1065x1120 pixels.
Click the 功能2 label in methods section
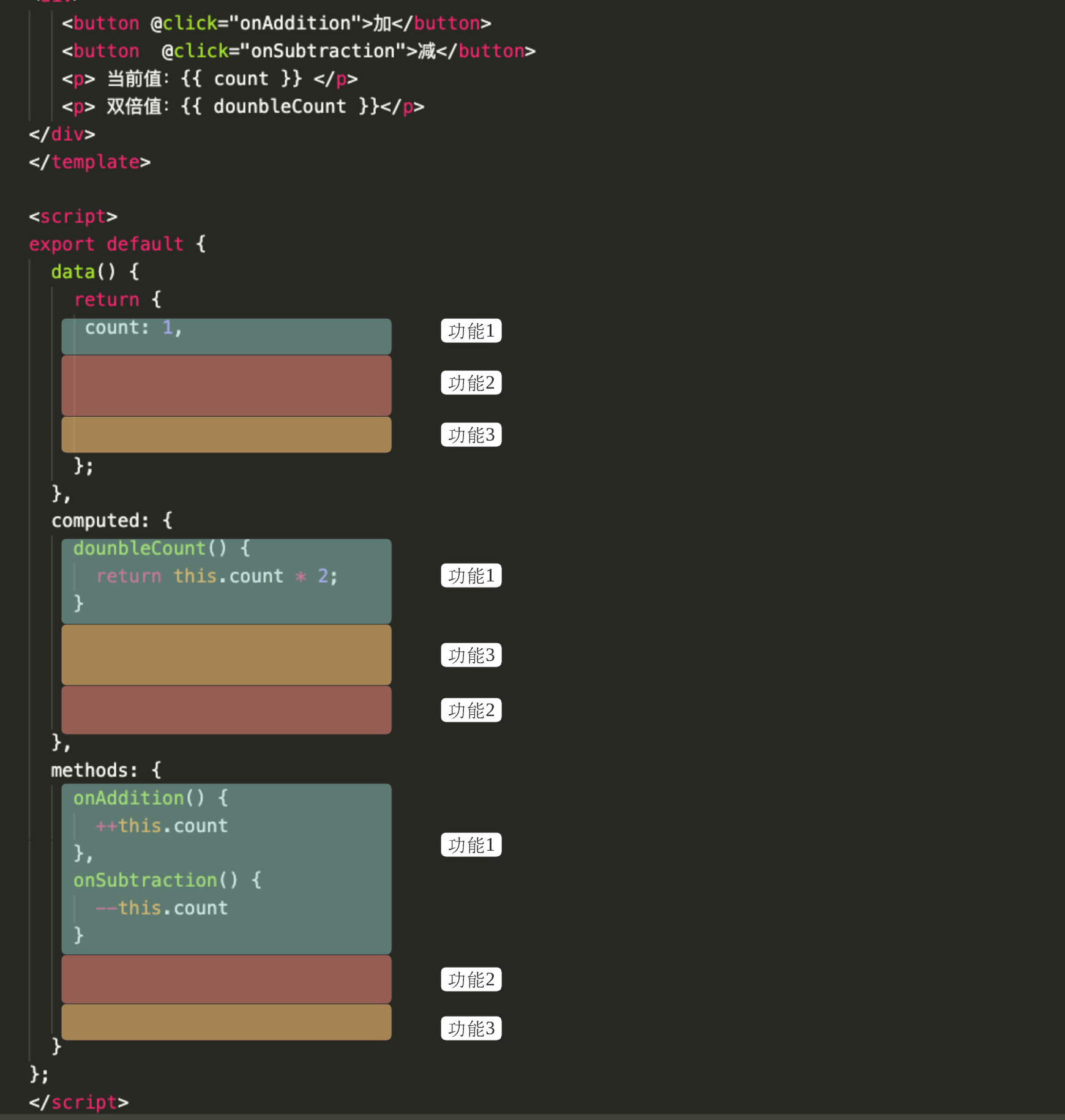point(471,979)
